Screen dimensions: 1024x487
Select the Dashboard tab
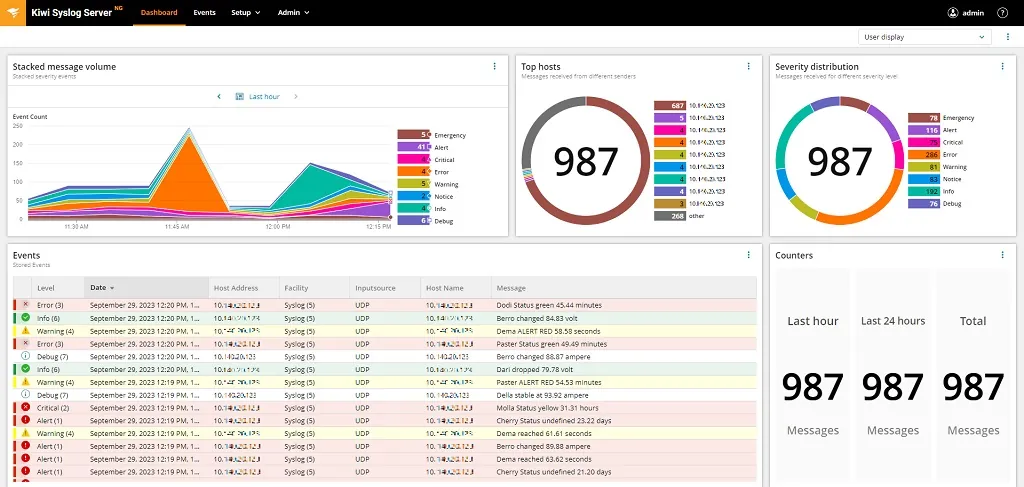point(159,12)
